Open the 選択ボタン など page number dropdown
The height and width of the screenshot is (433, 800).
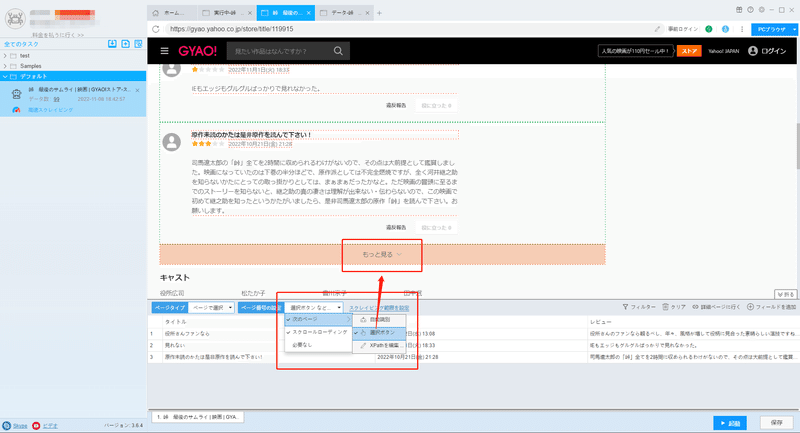click(314, 308)
